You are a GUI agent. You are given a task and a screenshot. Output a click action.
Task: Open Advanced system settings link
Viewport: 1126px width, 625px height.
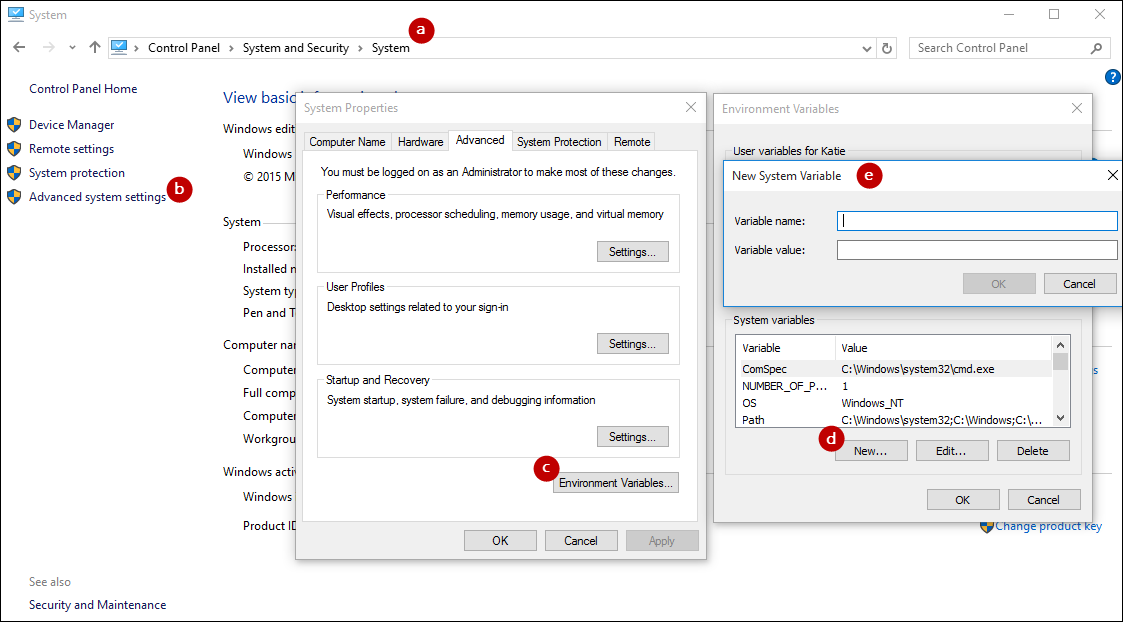[x=97, y=197]
